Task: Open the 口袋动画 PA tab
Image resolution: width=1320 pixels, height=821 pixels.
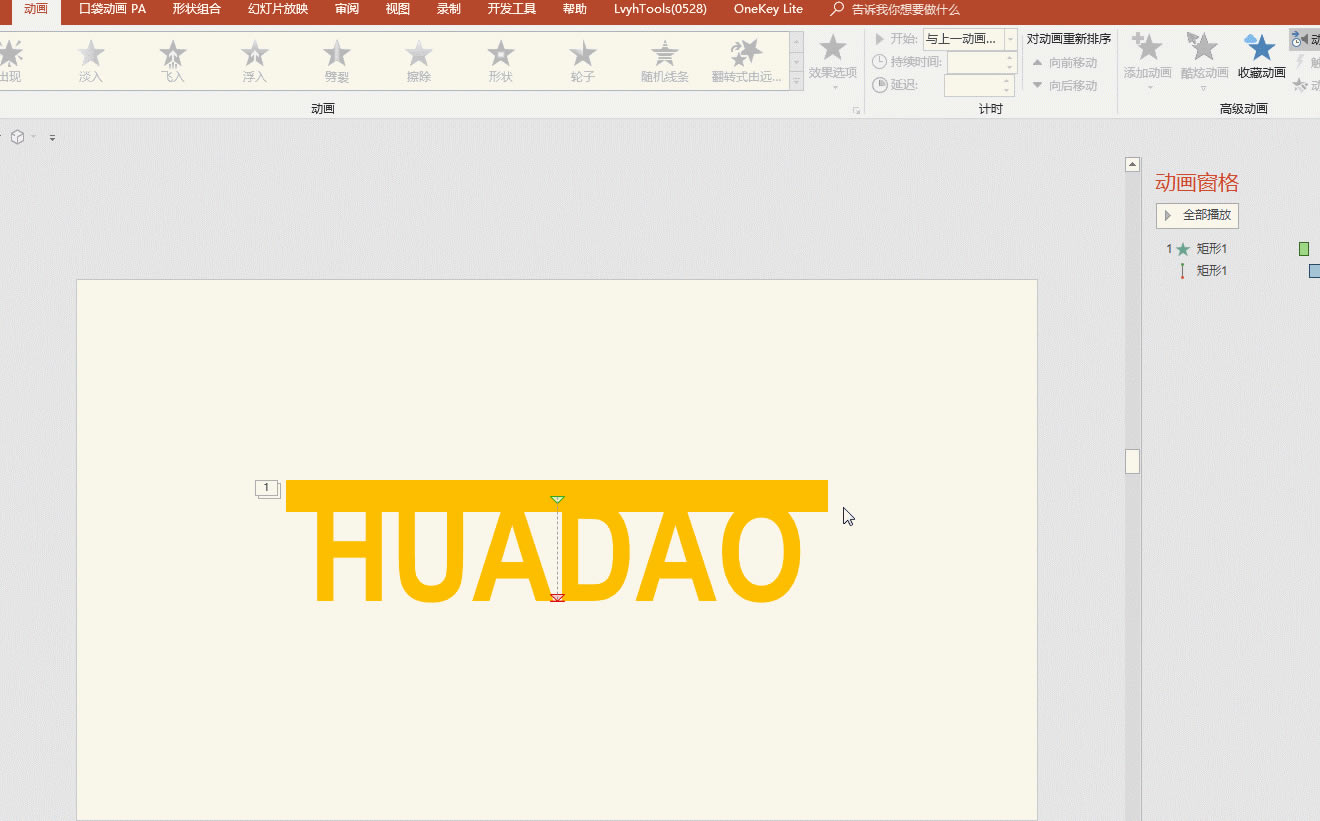Action: [x=112, y=9]
